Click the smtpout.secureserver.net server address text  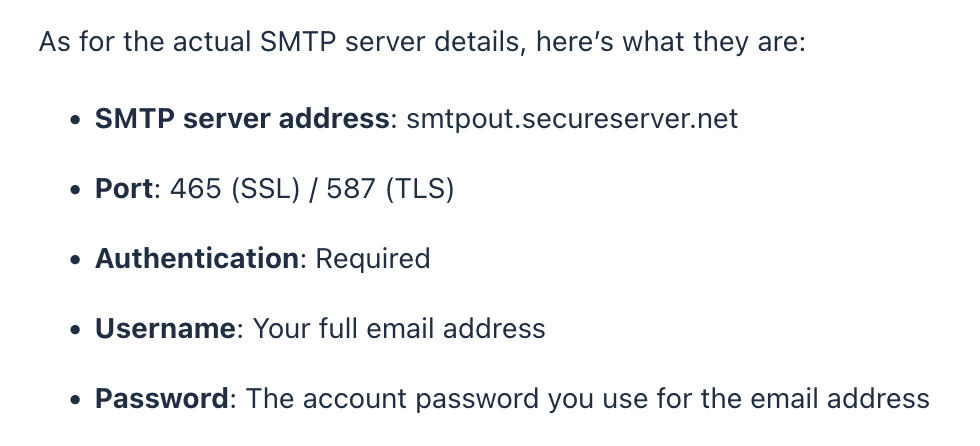pyautogui.click(x=572, y=119)
